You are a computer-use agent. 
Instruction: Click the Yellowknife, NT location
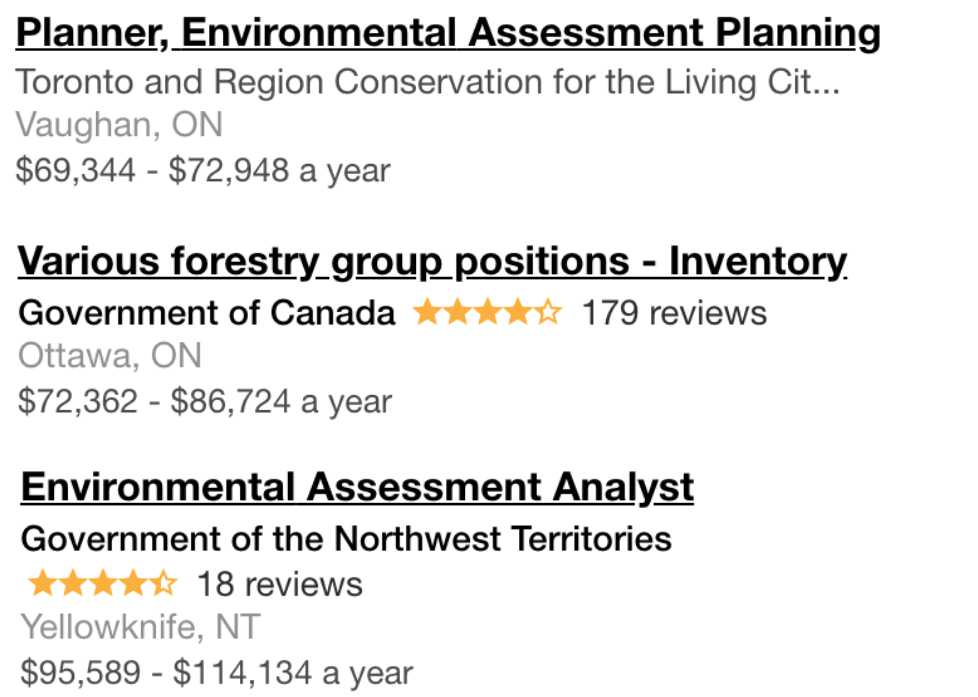pos(140,628)
